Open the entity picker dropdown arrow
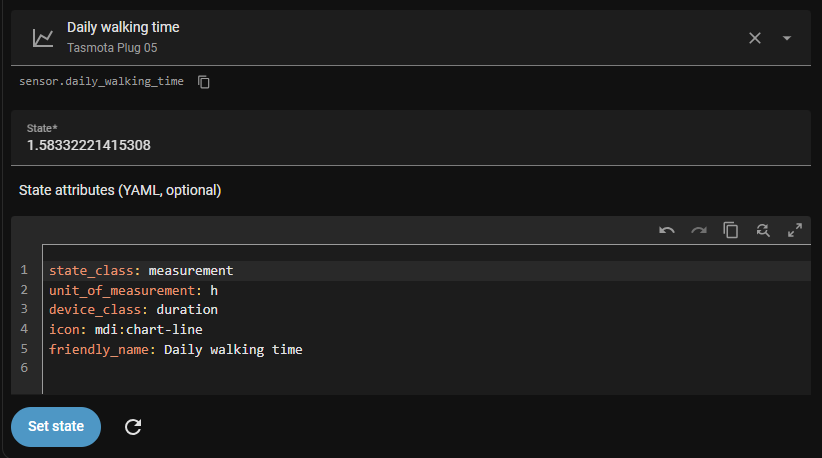Image resolution: width=822 pixels, height=458 pixels. pyautogui.click(x=787, y=38)
